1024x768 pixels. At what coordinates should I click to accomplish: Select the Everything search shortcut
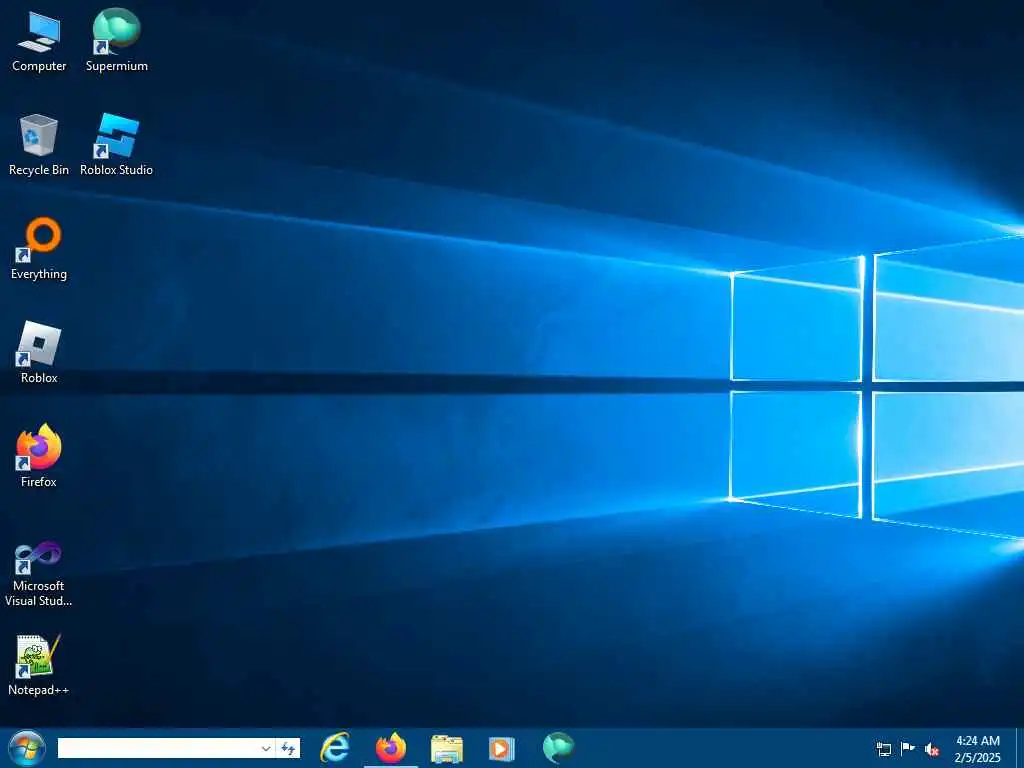click(x=39, y=249)
